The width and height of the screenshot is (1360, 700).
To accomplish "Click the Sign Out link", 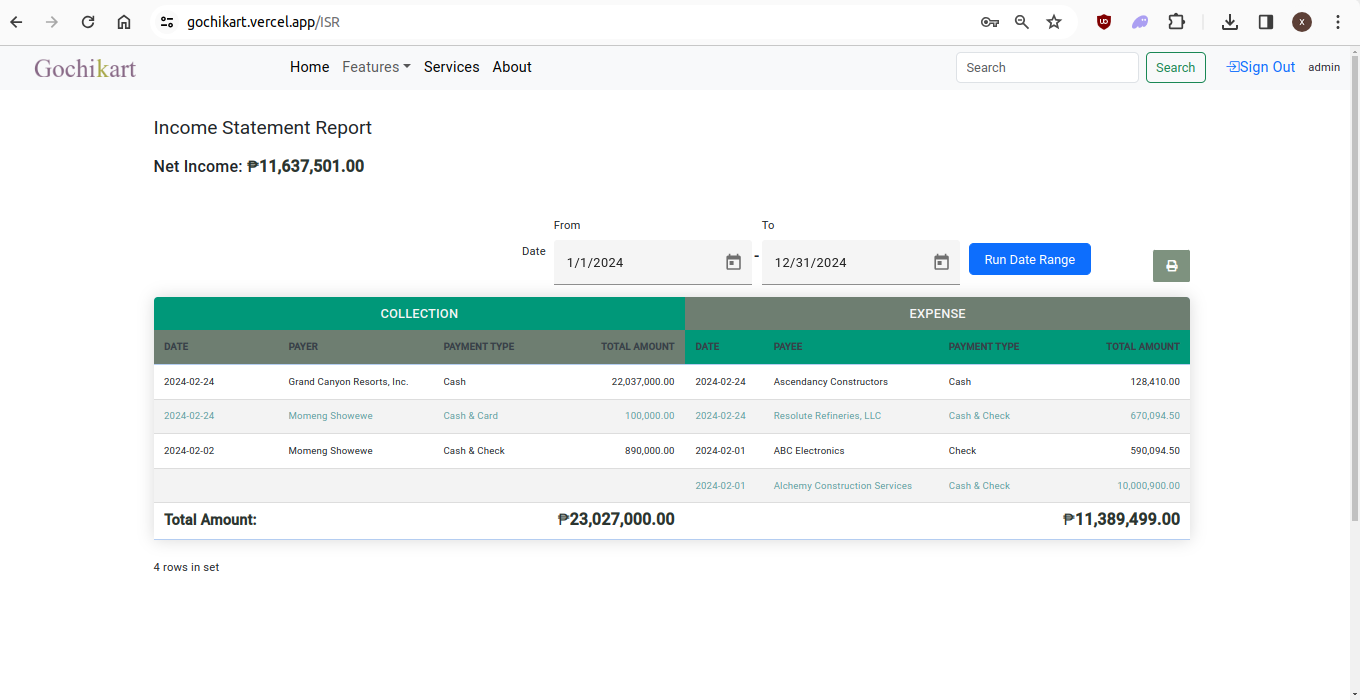I will (x=1261, y=67).
